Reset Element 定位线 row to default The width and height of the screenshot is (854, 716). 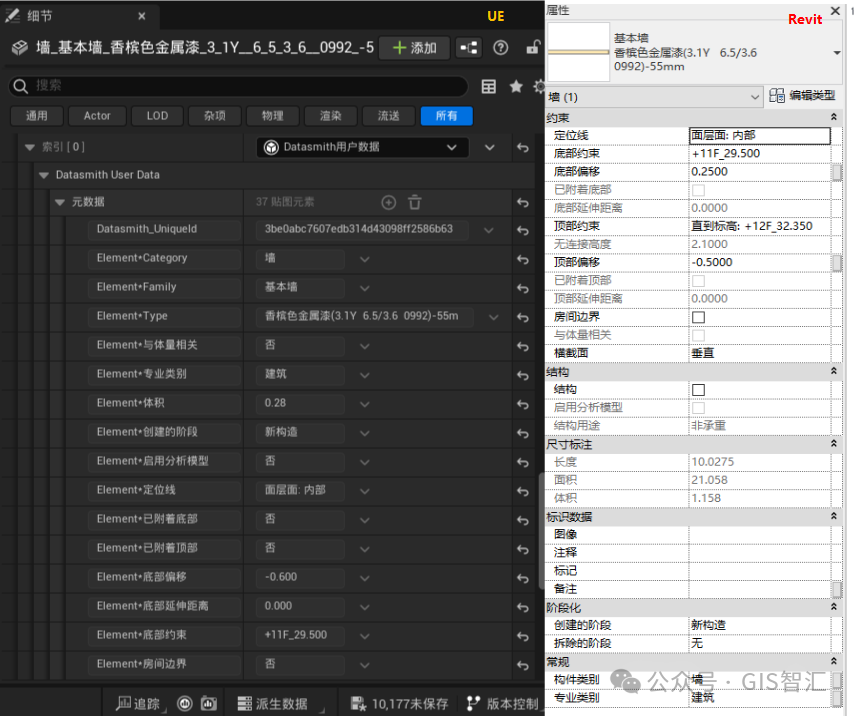coord(523,491)
